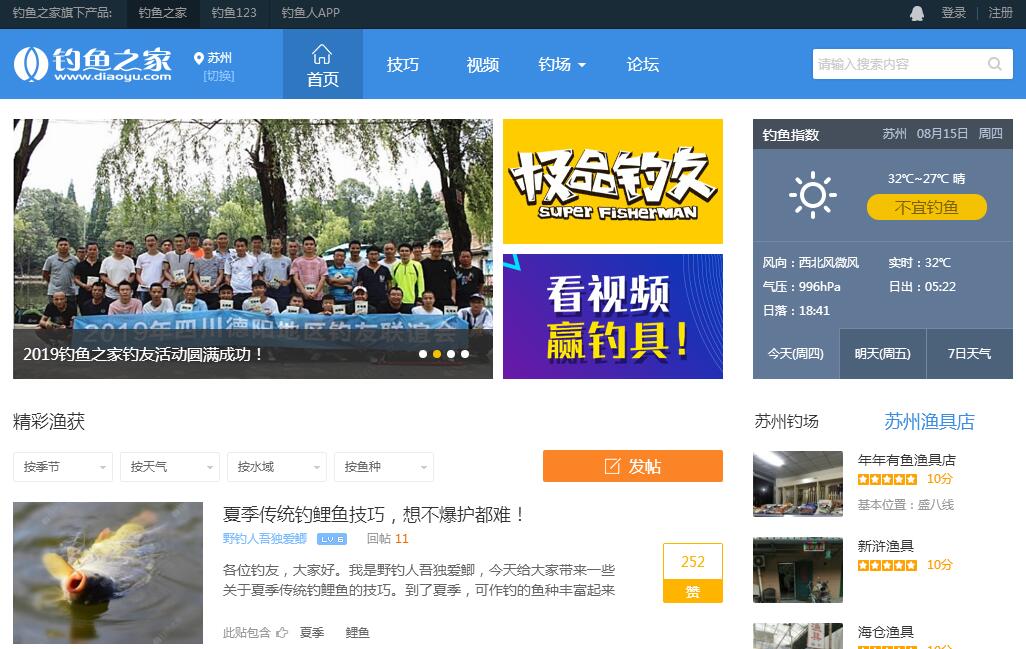This screenshot has width=1026, height=649.
Task: Open the 按季节 filter dropdown
Action: (63, 467)
